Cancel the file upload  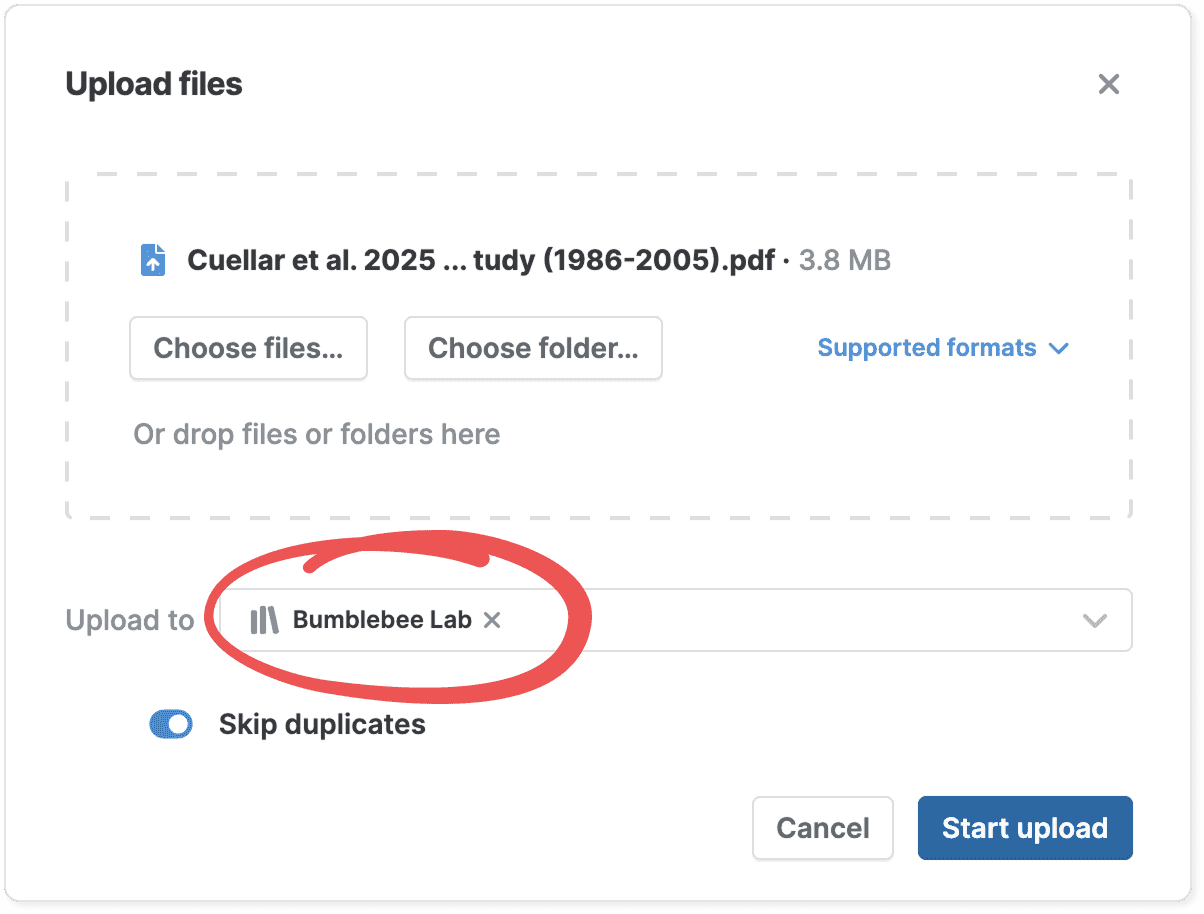tap(823, 828)
